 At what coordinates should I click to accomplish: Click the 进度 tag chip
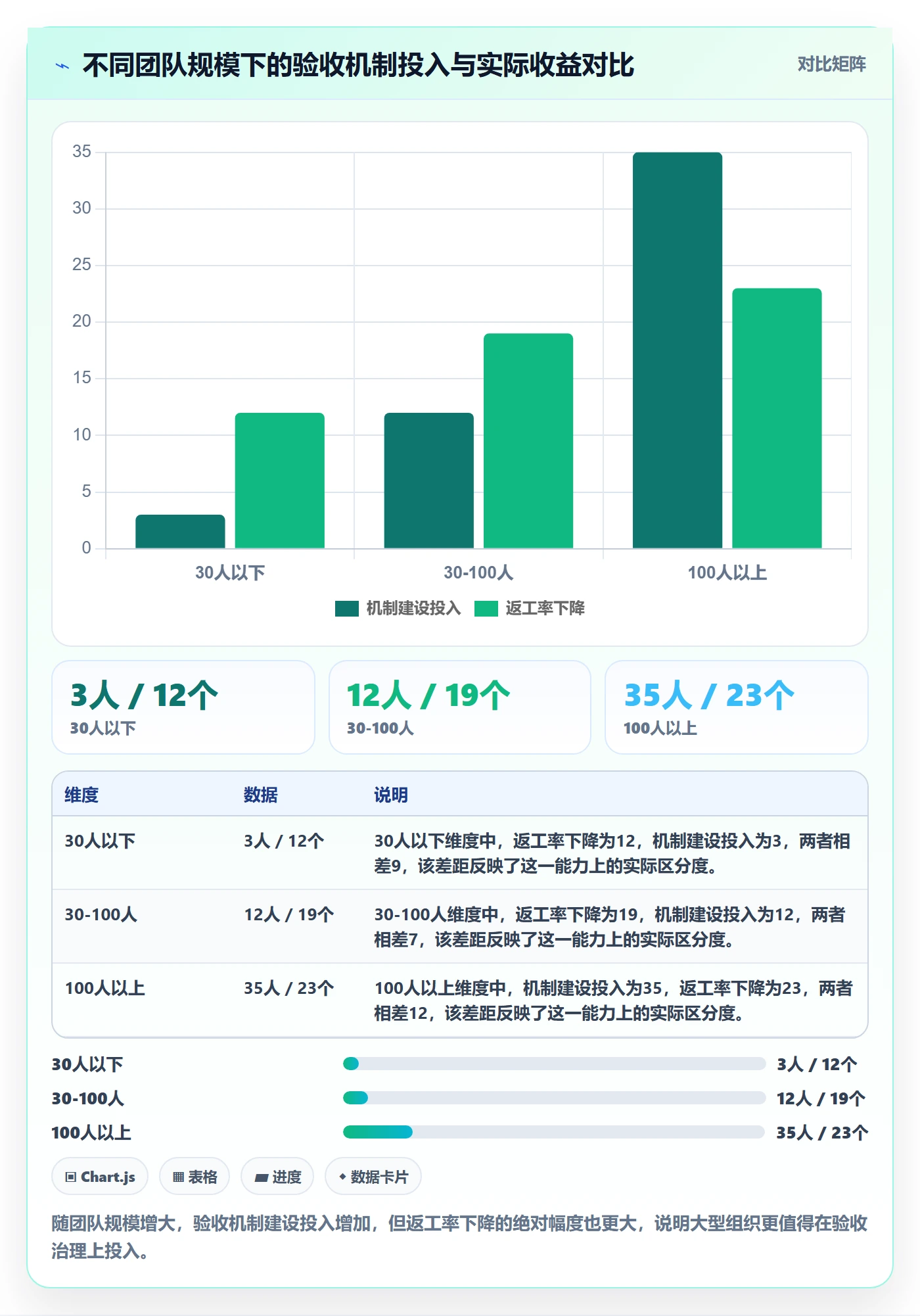pyautogui.click(x=277, y=1177)
